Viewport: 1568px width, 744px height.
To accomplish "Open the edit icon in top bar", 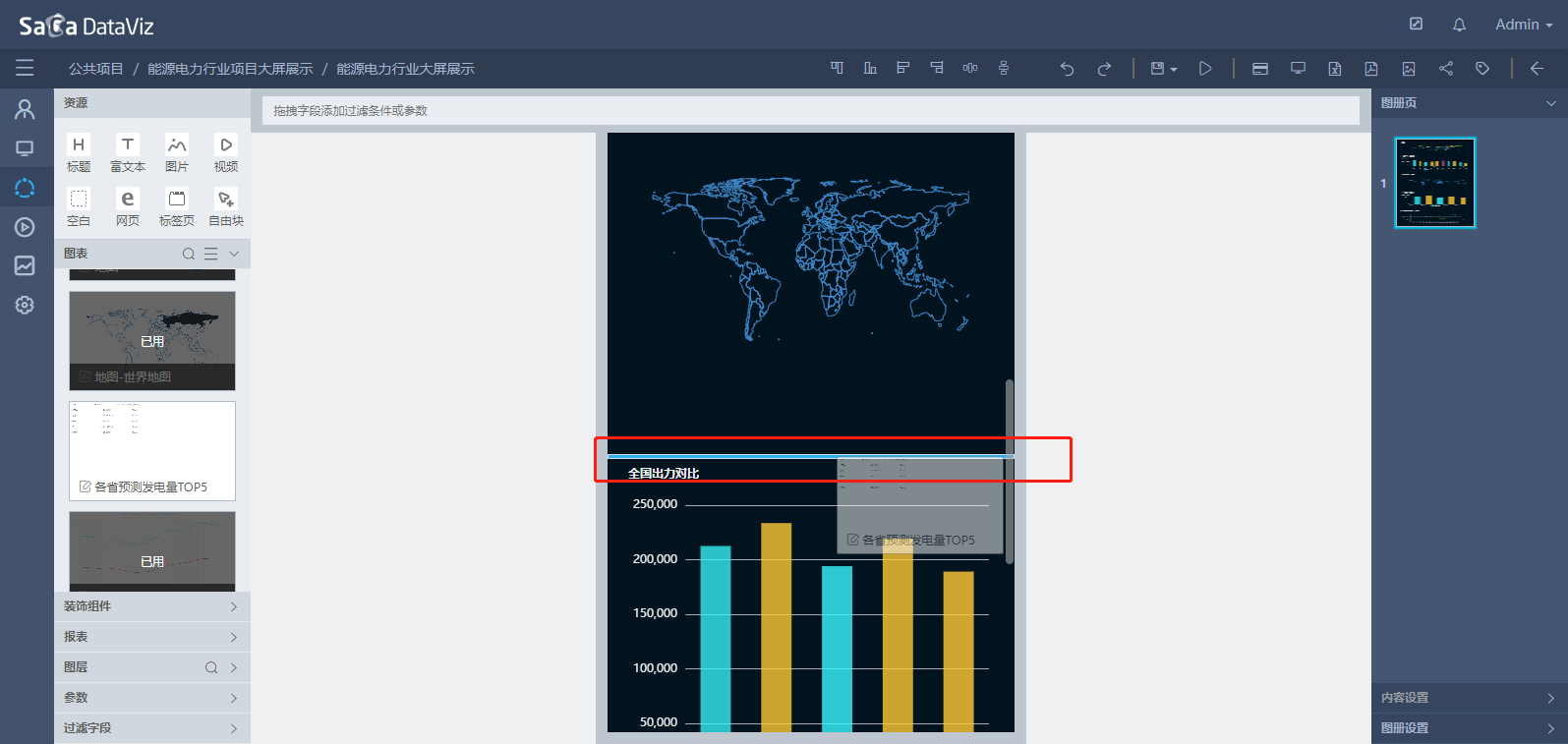I will (1416, 25).
